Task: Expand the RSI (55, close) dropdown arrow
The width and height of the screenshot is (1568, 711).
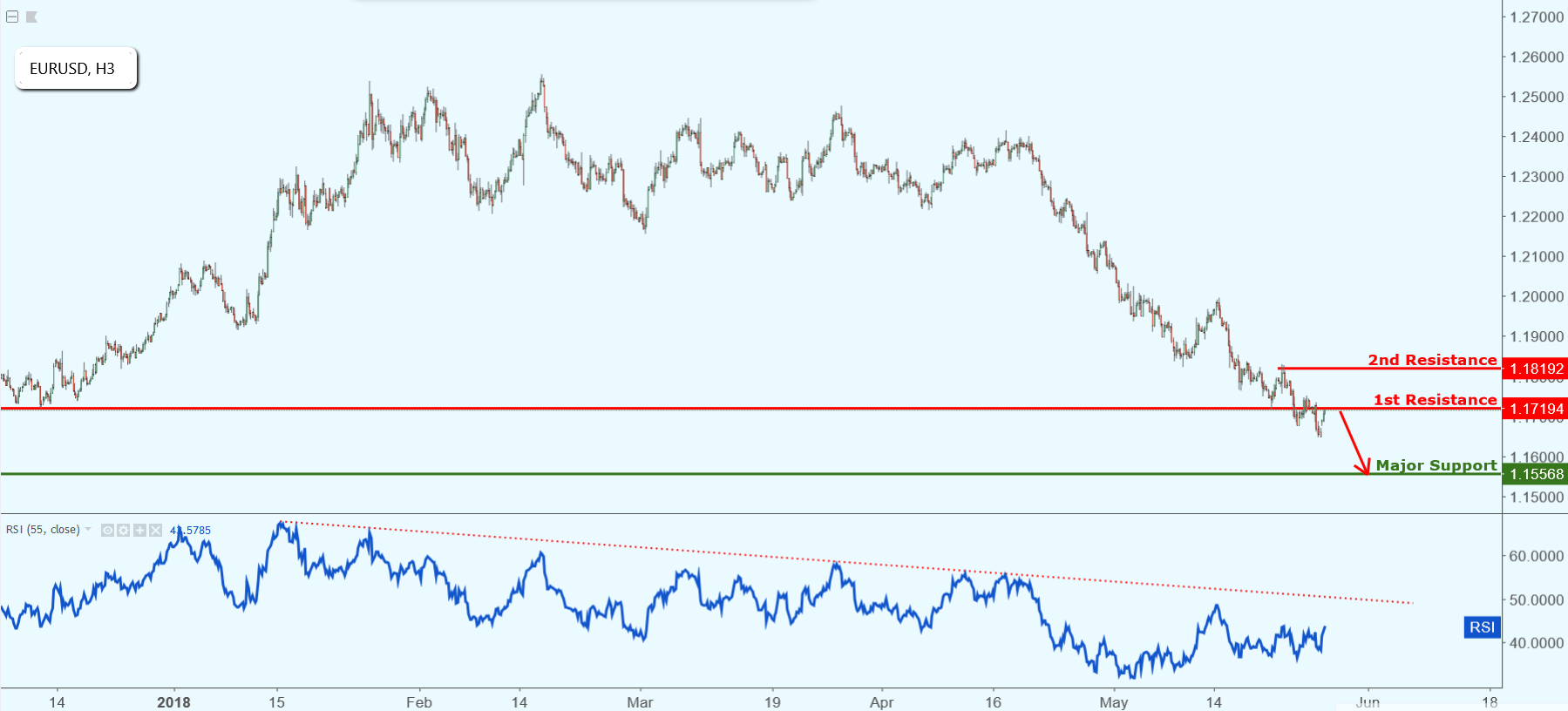Action: 88,530
